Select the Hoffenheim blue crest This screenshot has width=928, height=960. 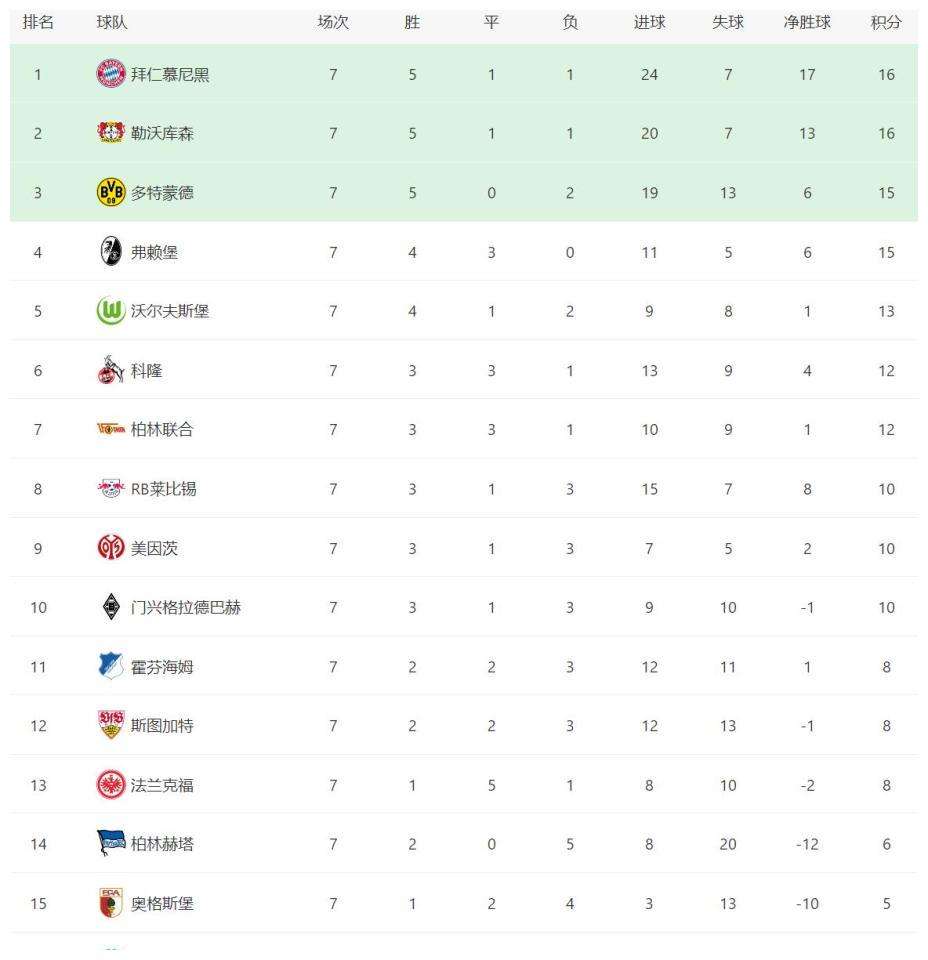coord(111,666)
